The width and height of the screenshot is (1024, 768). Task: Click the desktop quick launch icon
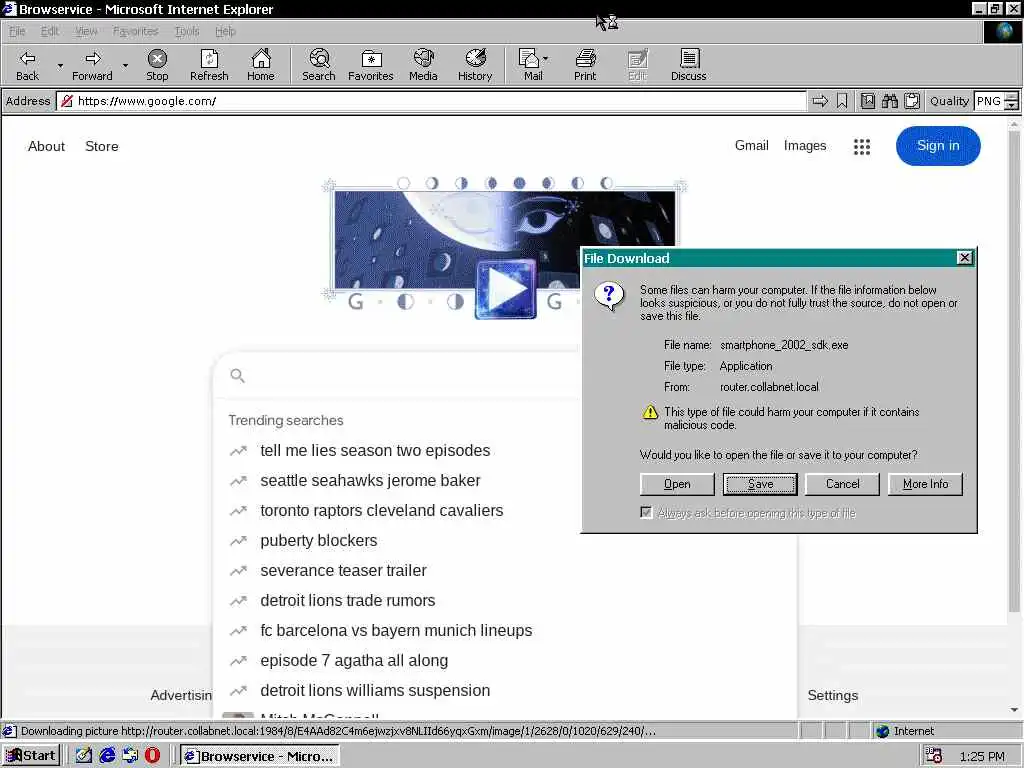(x=130, y=756)
